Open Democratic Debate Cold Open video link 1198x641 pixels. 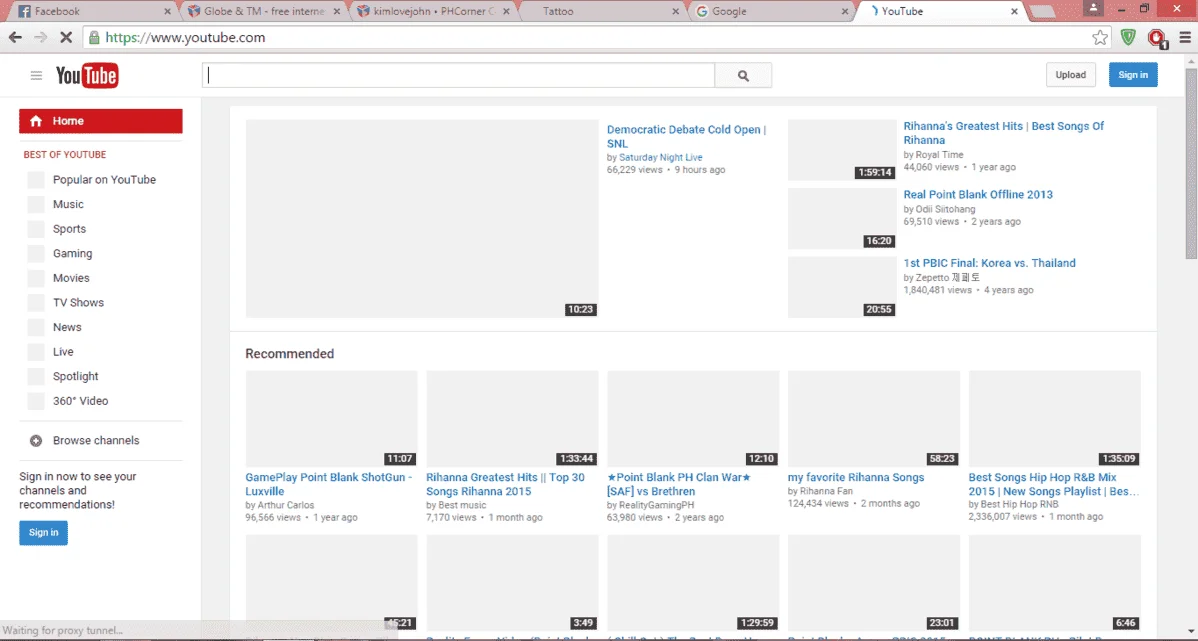pyautogui.click(x=686, y=136)
